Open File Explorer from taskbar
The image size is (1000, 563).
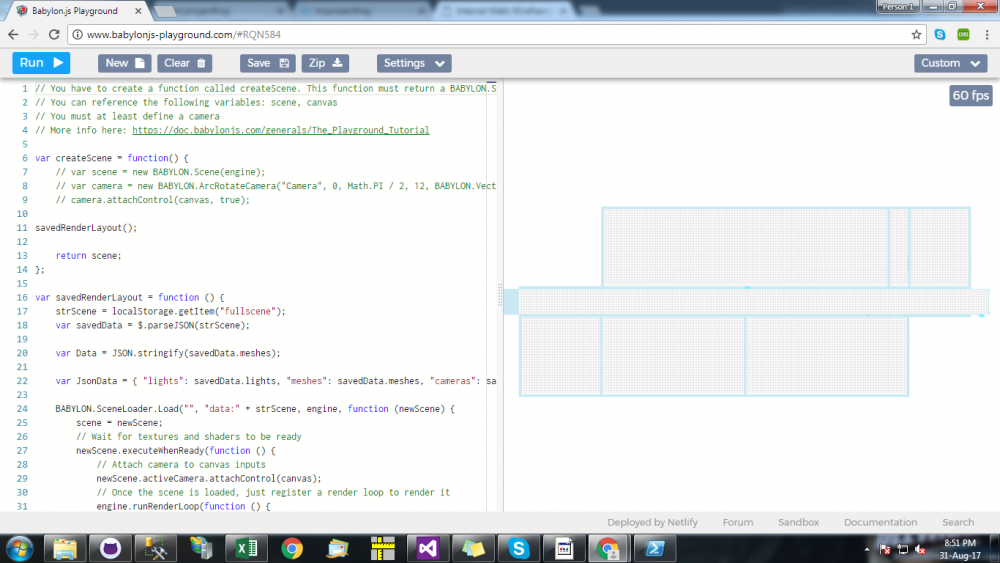point(65,548)
